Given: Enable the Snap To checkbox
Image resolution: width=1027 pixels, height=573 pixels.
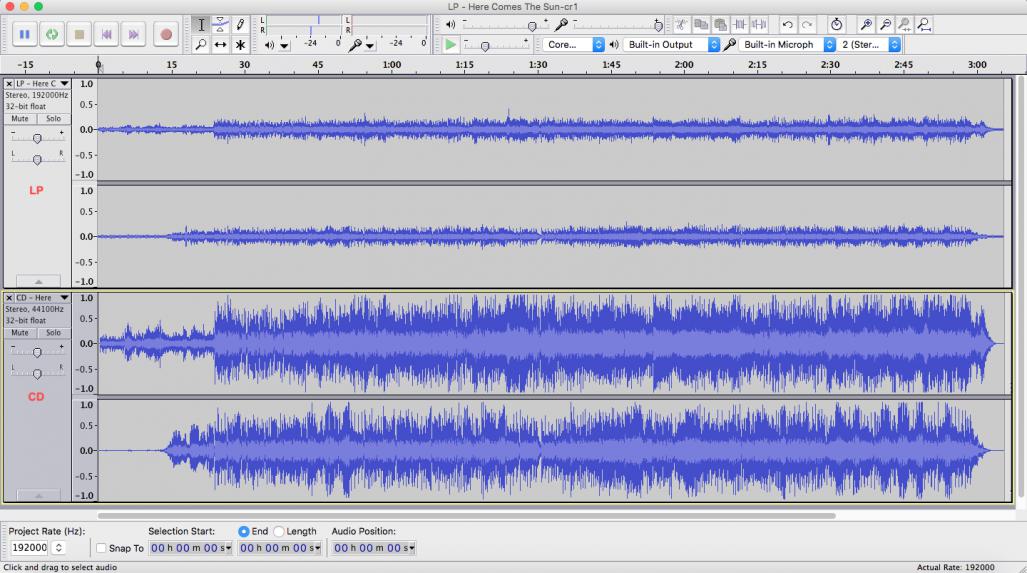Looking at the screenshot, I should pos(101,548).
